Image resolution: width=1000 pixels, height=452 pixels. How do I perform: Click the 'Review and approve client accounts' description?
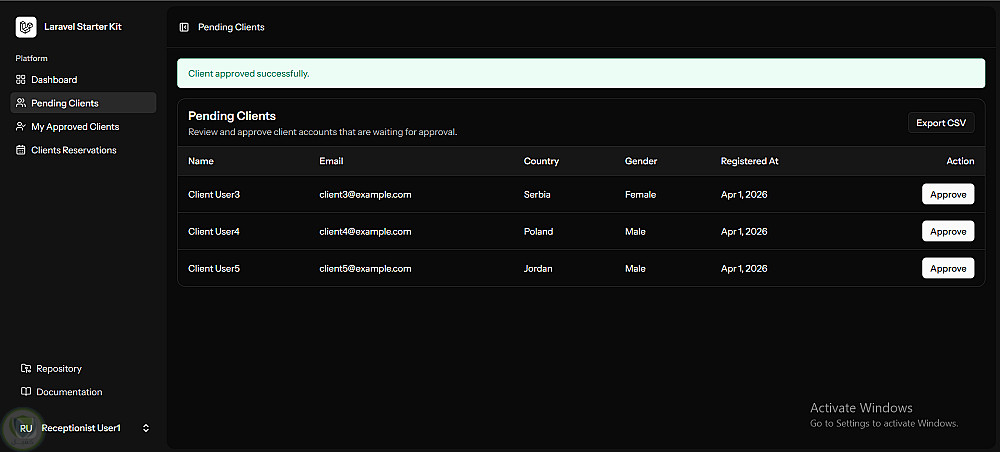pos(323,133)
